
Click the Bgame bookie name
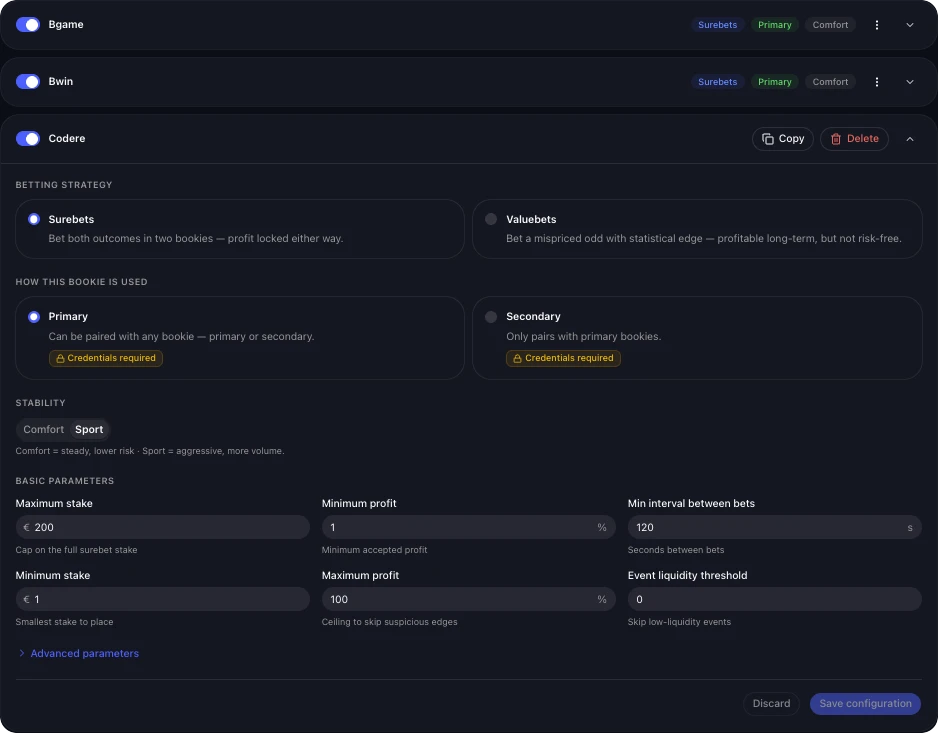[66, 25]
